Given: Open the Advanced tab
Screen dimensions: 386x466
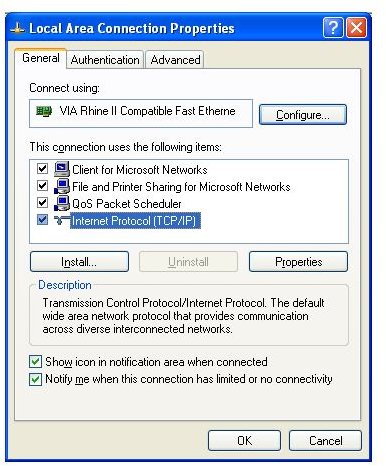Looking at the screenshot, I should 175,60.
